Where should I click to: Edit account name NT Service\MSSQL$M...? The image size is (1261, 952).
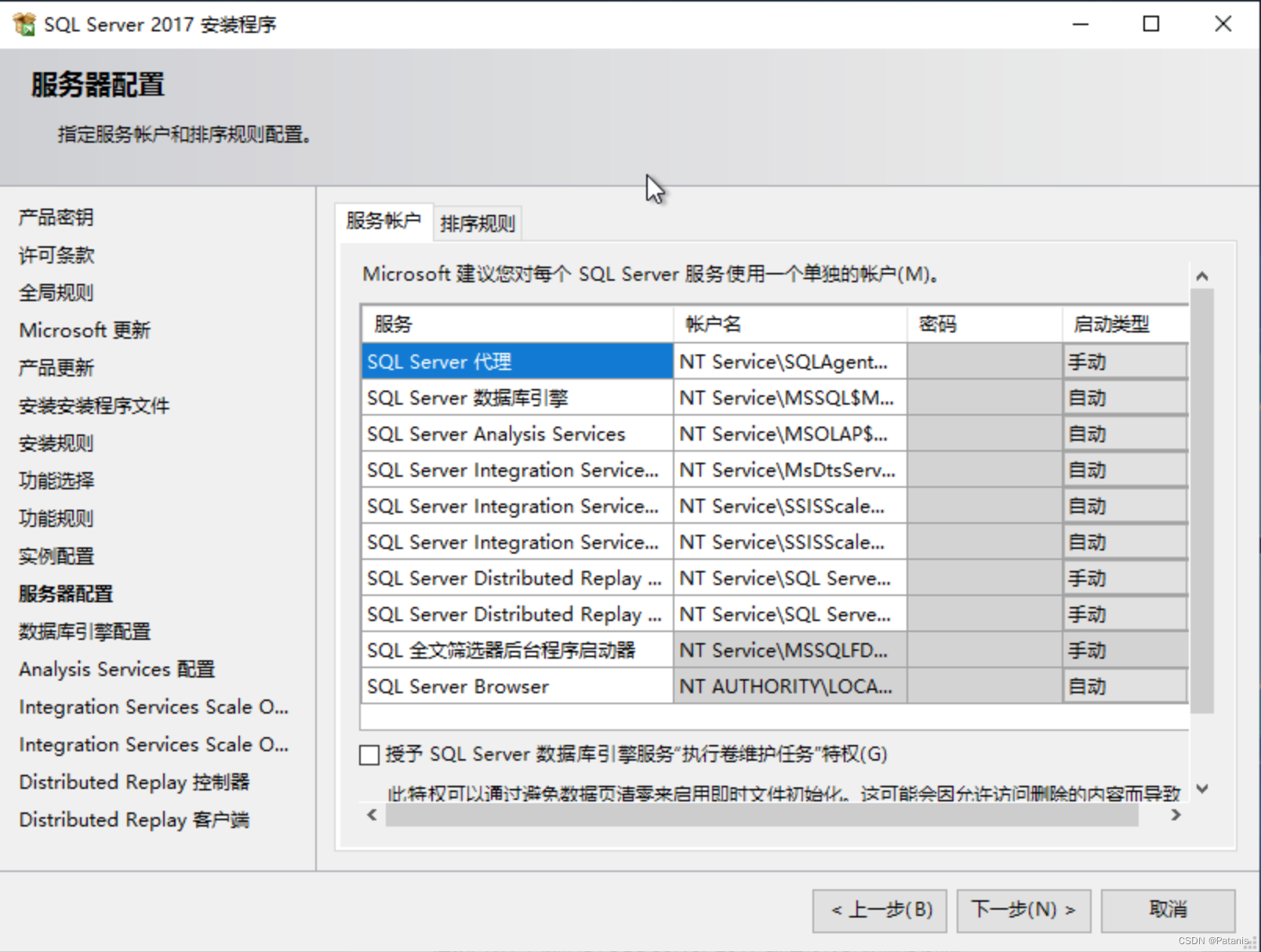point(790,398)
